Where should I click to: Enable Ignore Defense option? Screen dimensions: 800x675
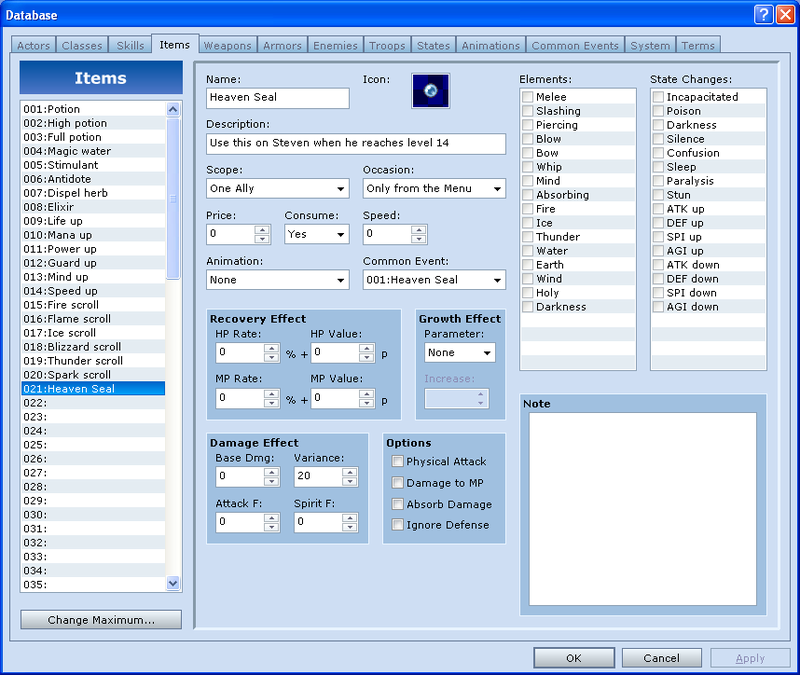click(x=398, y=525)
